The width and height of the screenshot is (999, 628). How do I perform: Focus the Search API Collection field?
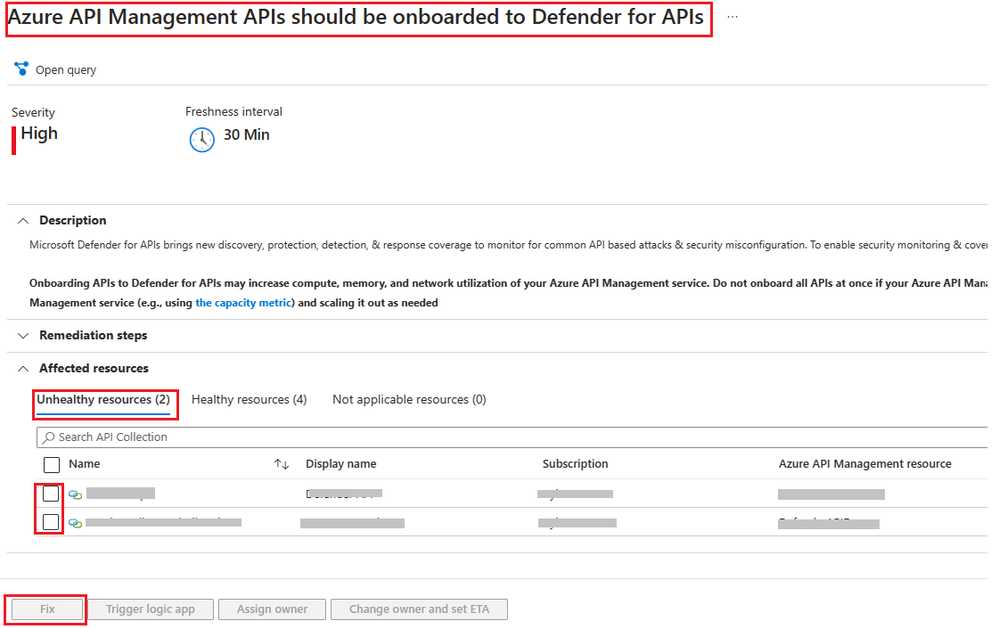[512, 437]
